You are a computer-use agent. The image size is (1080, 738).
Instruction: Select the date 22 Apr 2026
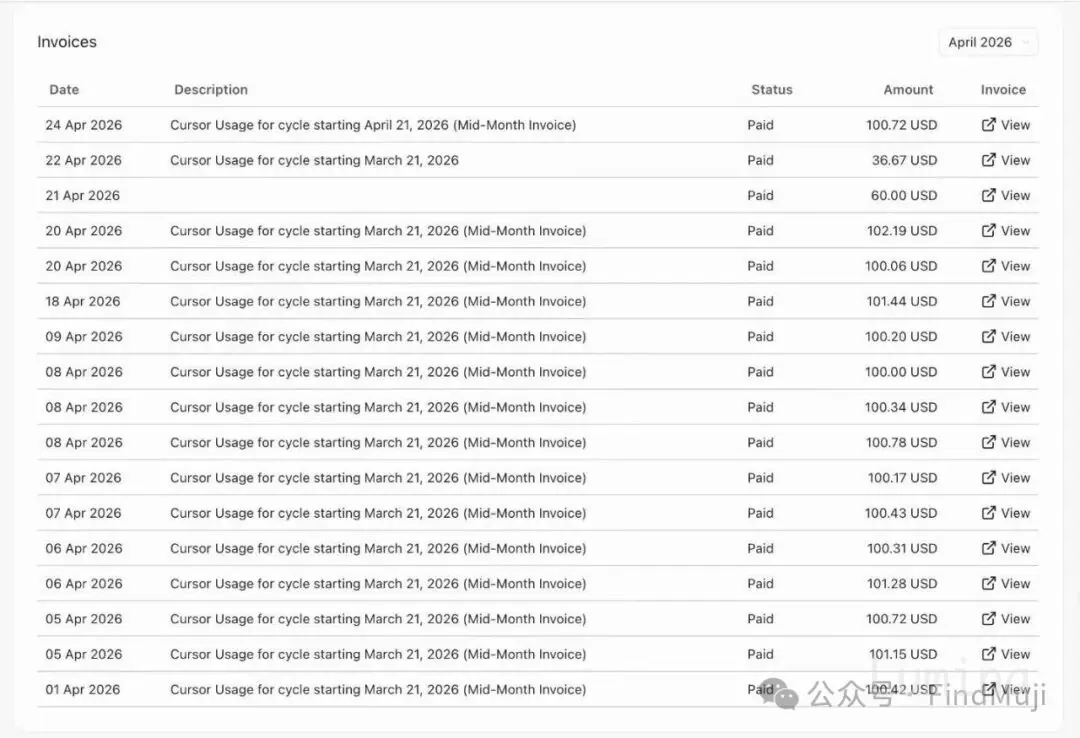83,160
